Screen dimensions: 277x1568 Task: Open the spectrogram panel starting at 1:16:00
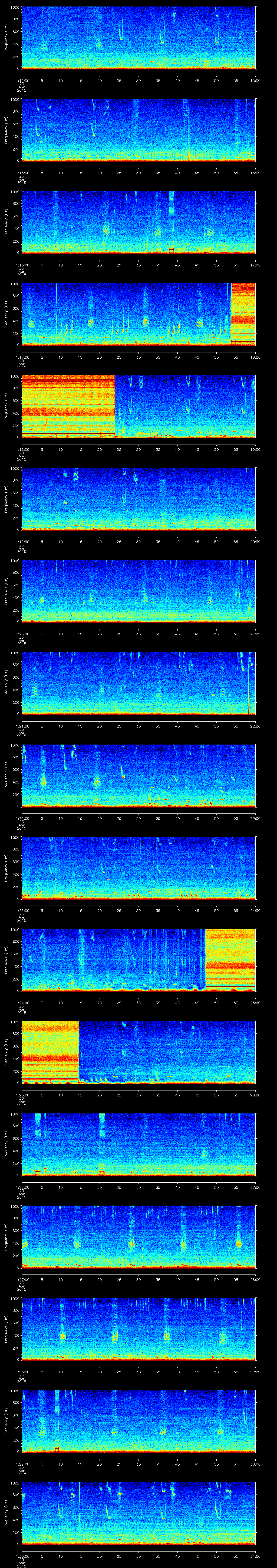(139, 222)
